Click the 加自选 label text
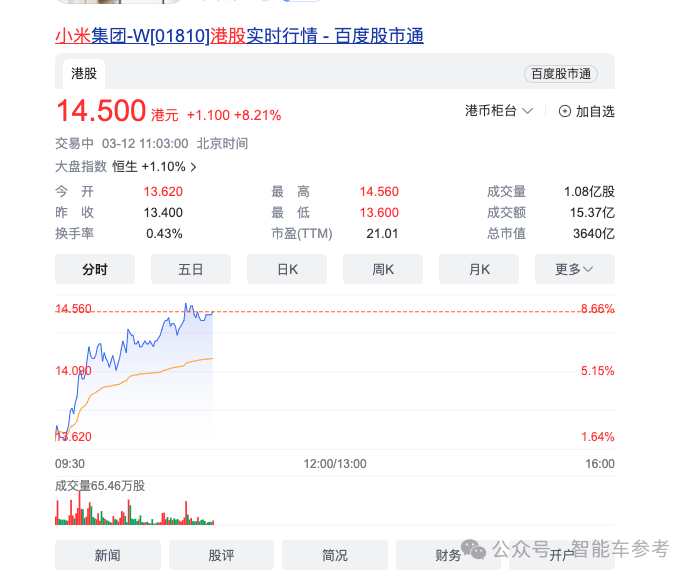This screenshot has height=577, width=692. 595,111
